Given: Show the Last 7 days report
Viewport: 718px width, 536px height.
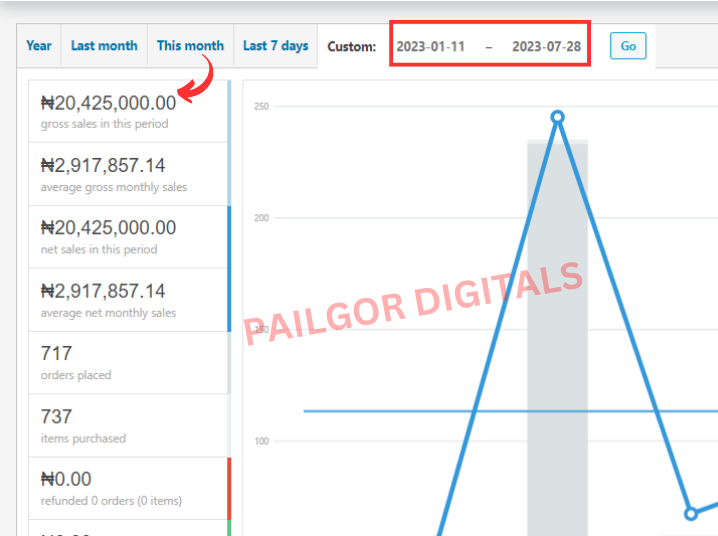Looking at the screenshot, I should [x=275, y=46].
